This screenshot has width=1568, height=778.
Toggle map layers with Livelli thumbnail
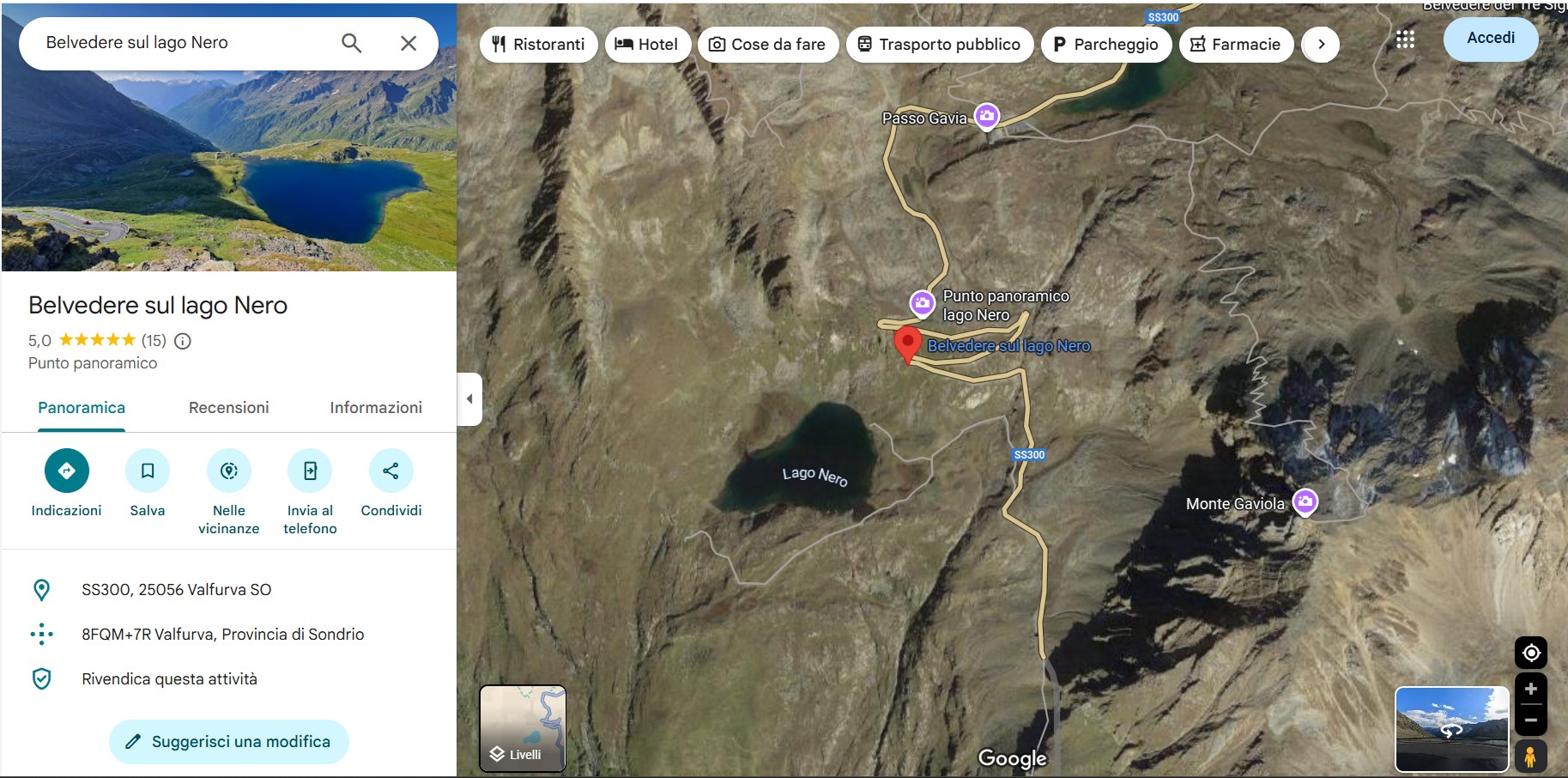[x=523, y=728]
